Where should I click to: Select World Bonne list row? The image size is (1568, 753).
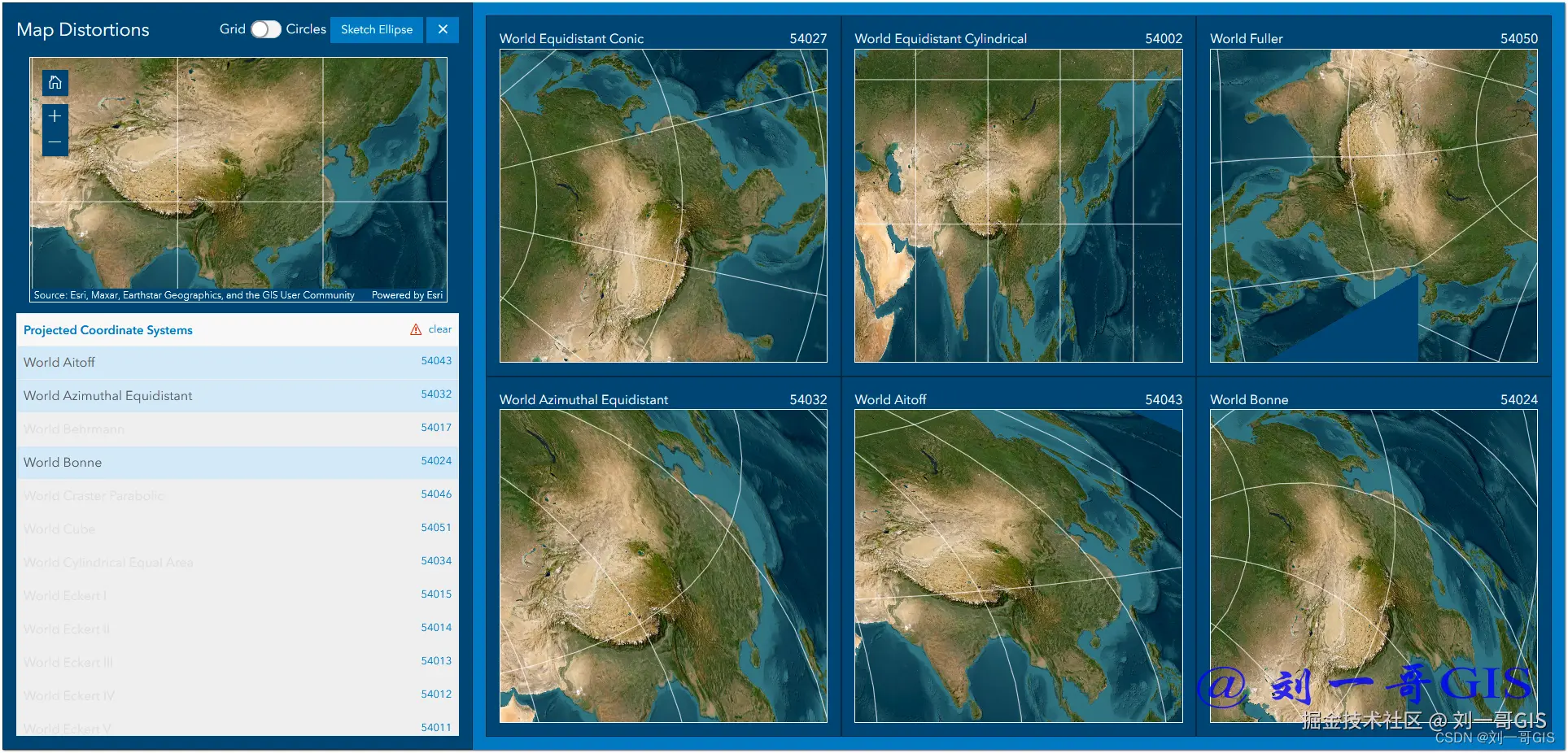click(238, 462)
